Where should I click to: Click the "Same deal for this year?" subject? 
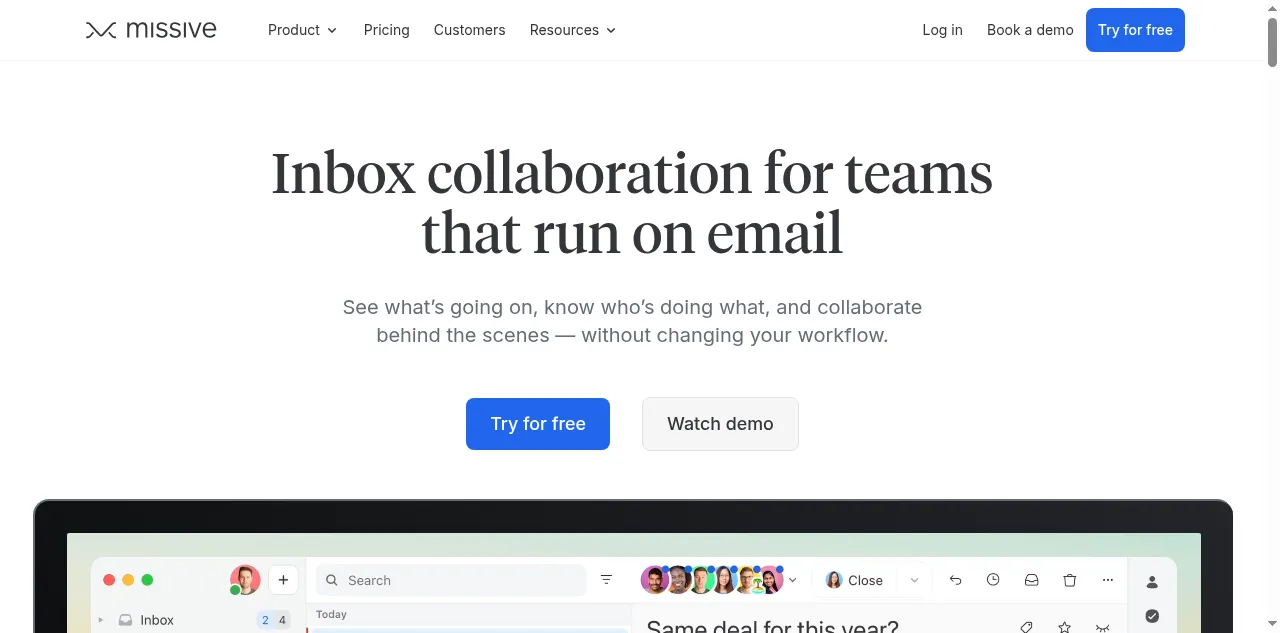tap(772, 626)
